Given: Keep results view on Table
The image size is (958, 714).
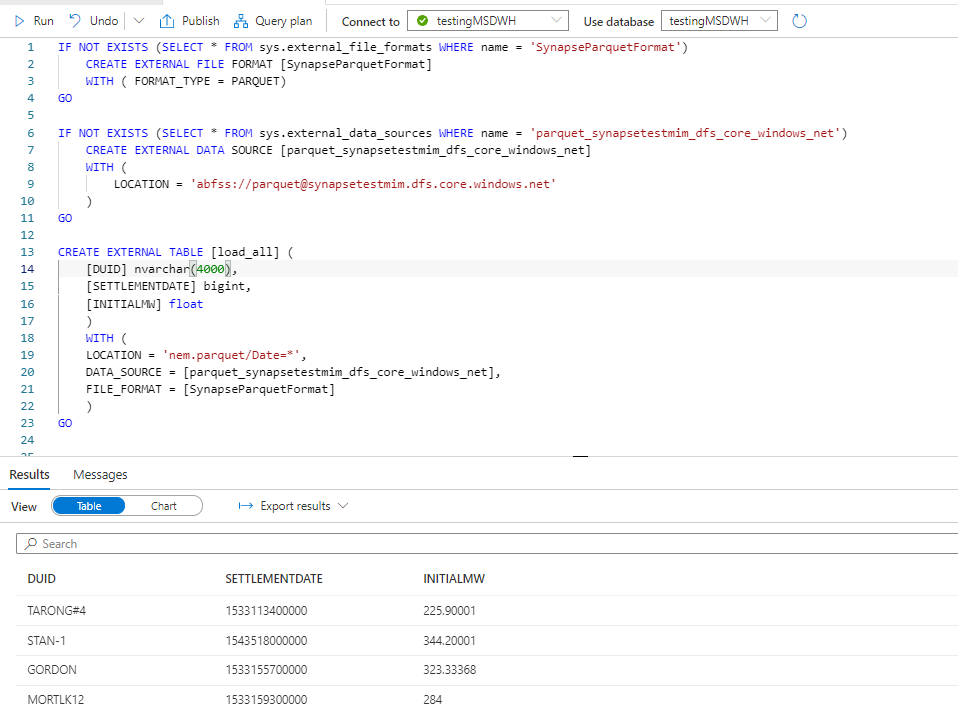Looking at the screenshot, I should tap(89, 506).
